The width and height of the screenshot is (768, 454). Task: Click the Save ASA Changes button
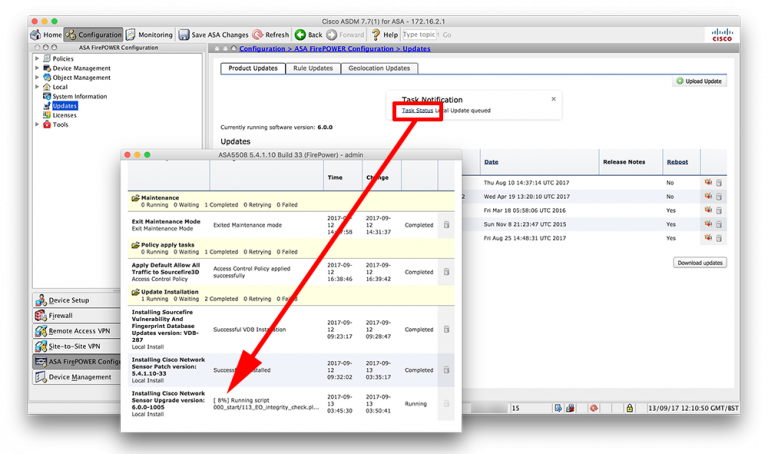[x=213, y=35]
